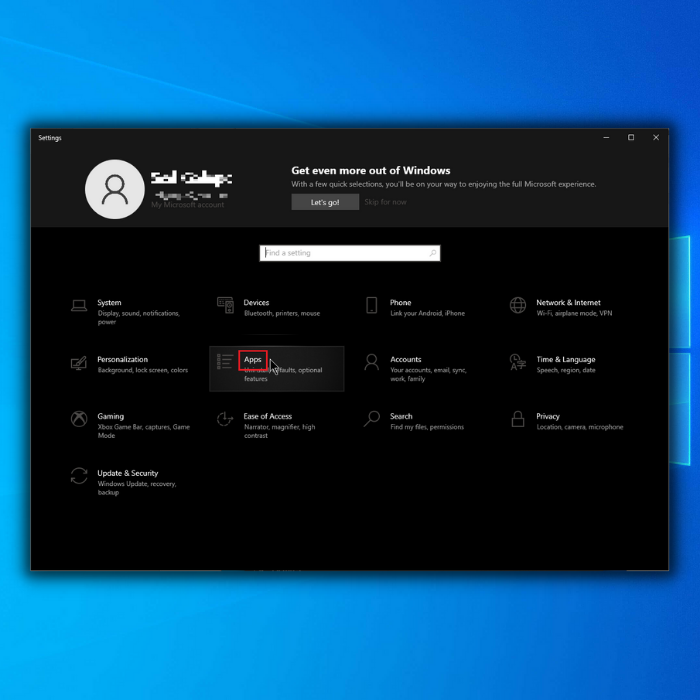Open the Devices keyboard-speaker icon
The image size is (700, 700).
225,305
